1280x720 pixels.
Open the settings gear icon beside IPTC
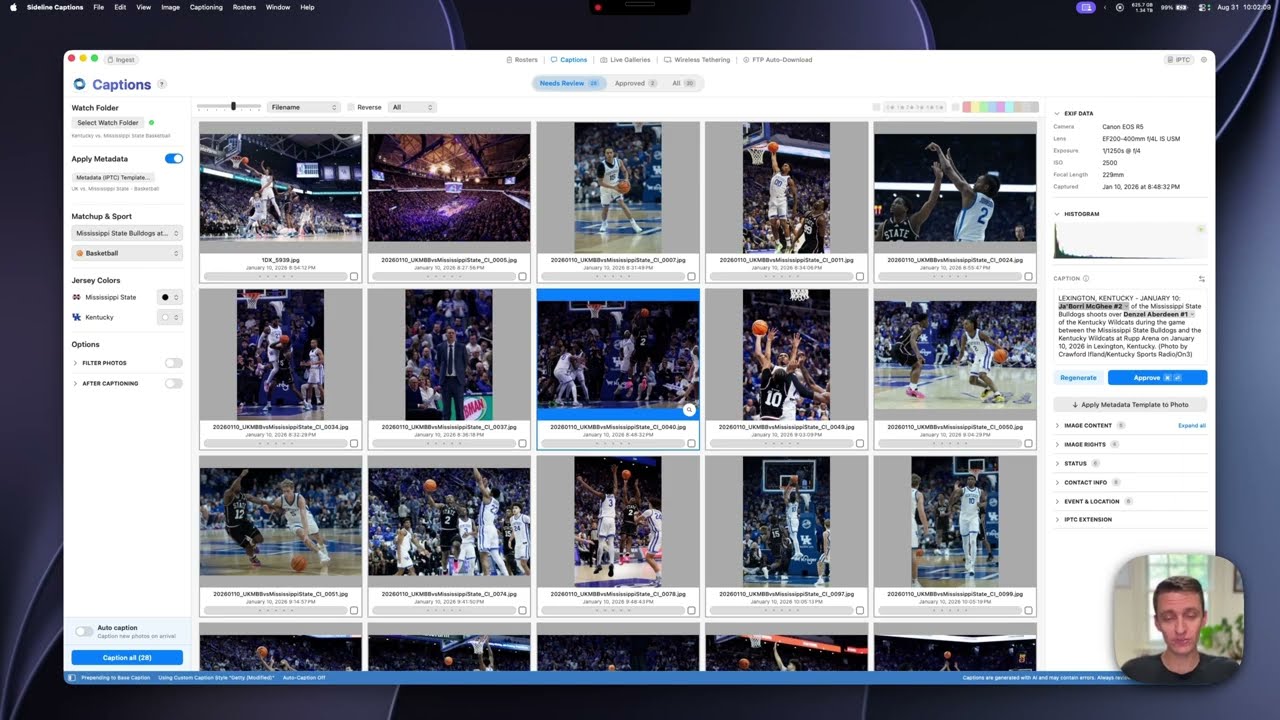click(x=1204, y=60)
